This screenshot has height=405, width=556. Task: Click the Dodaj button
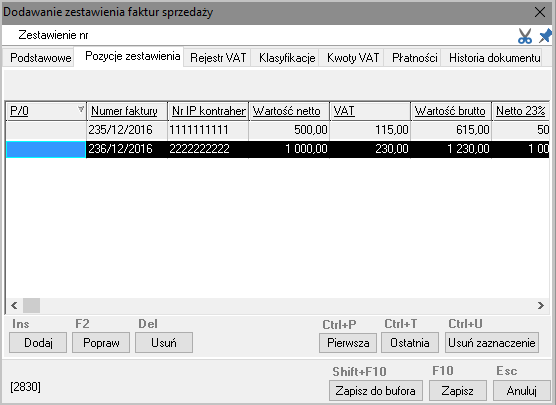pyautogui.click(x=38, y=343)
